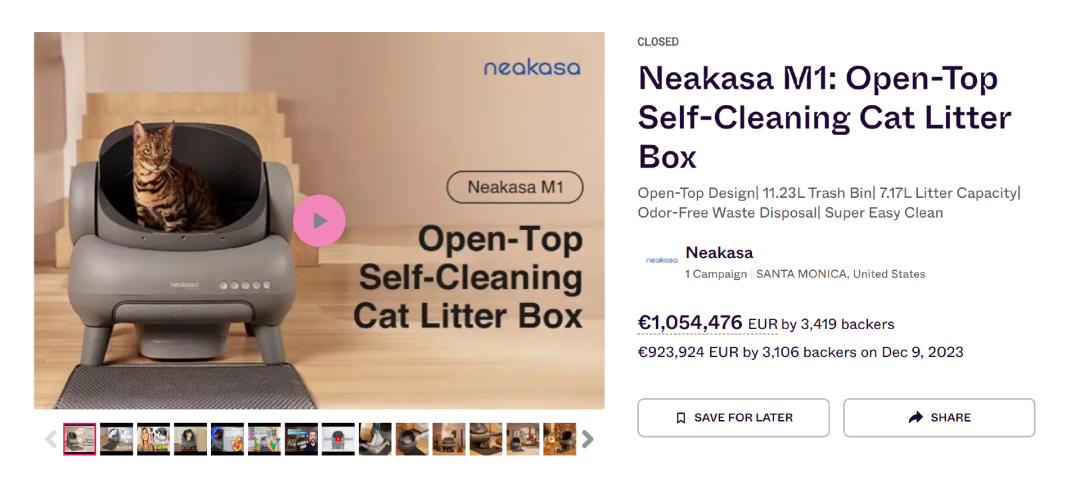Select the second gallery thumbnail

116,439
